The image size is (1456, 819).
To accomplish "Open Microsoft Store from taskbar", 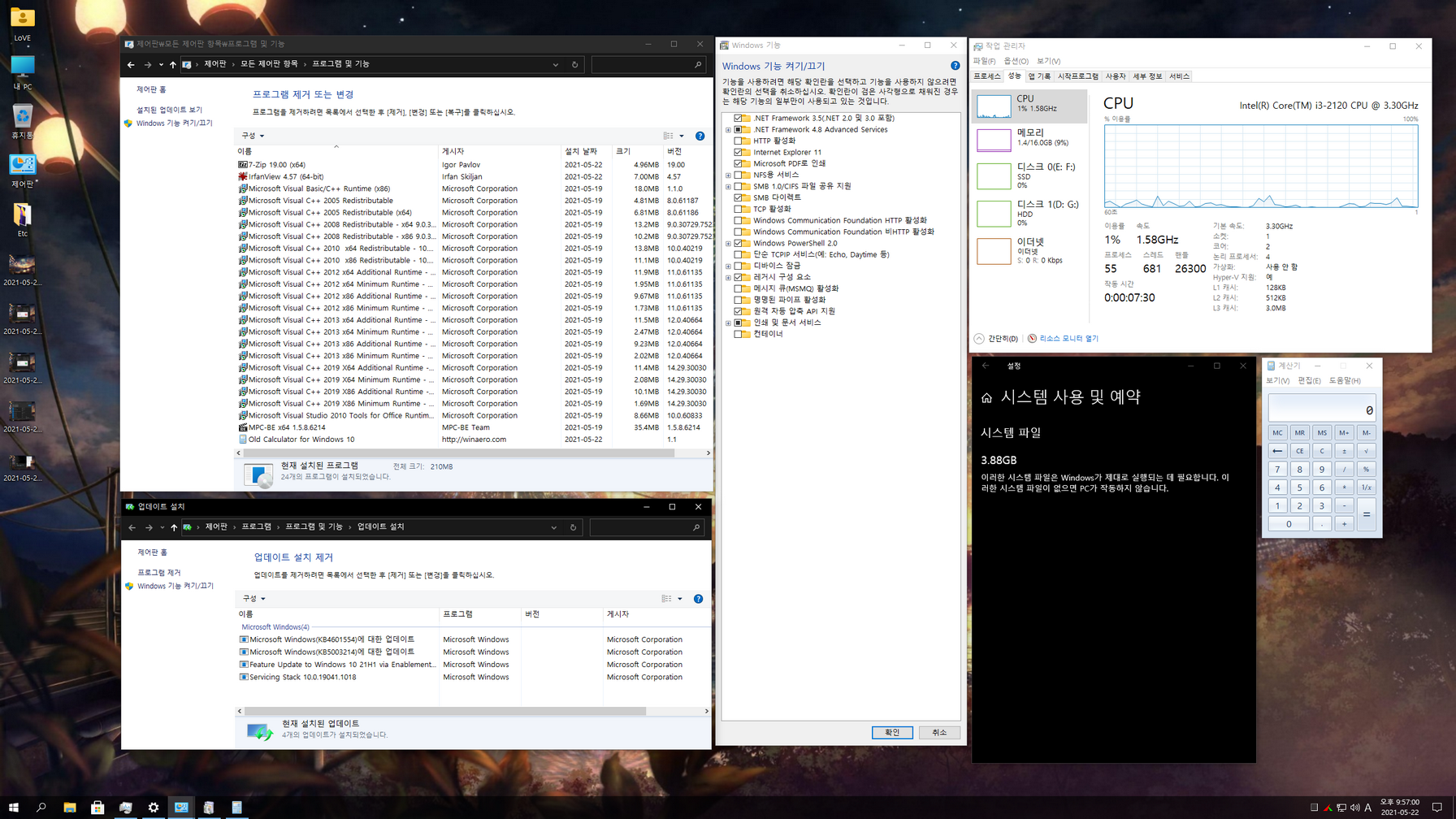I will (x=97, y=808).
